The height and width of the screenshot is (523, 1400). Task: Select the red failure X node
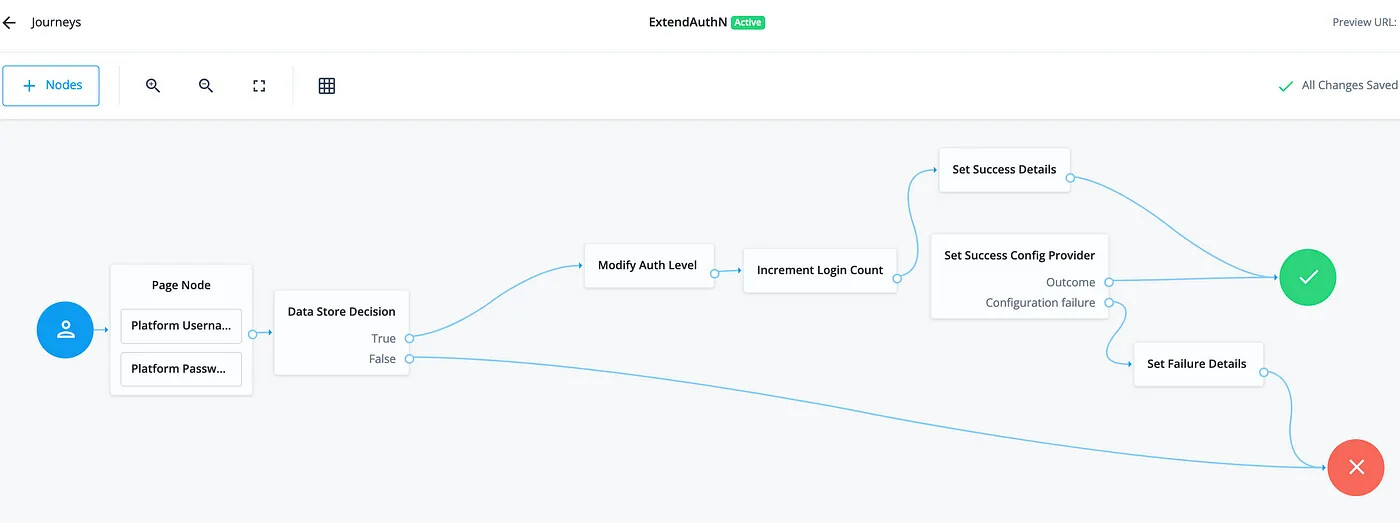coord(1356,467)
